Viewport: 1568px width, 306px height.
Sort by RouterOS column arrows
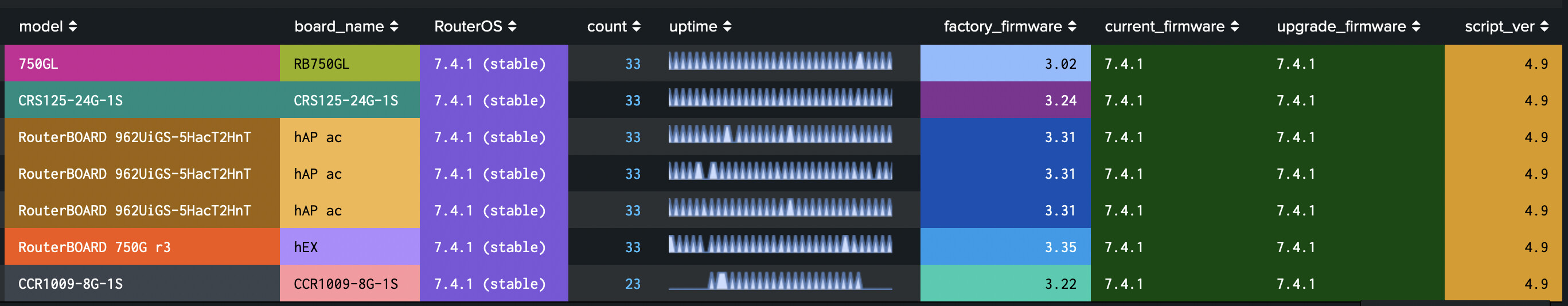pyautogui.click(x=512, y=26)
